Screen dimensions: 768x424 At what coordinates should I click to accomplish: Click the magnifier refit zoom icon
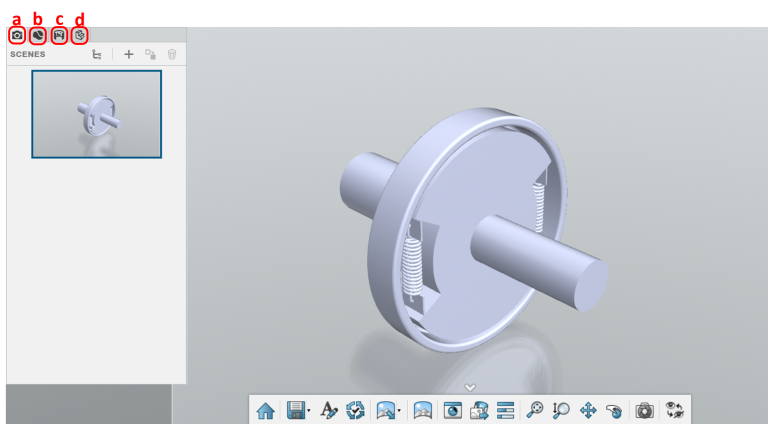tap(534, 410)
